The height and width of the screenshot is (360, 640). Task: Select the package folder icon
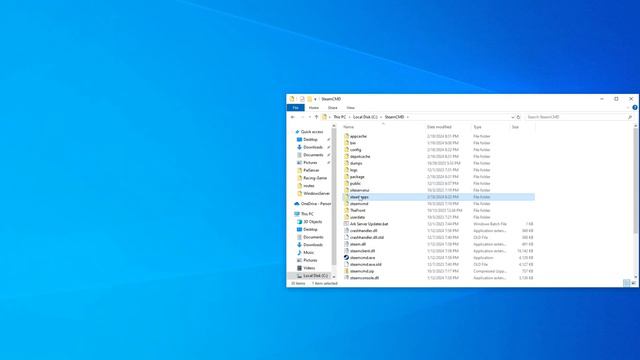point(346,177)
